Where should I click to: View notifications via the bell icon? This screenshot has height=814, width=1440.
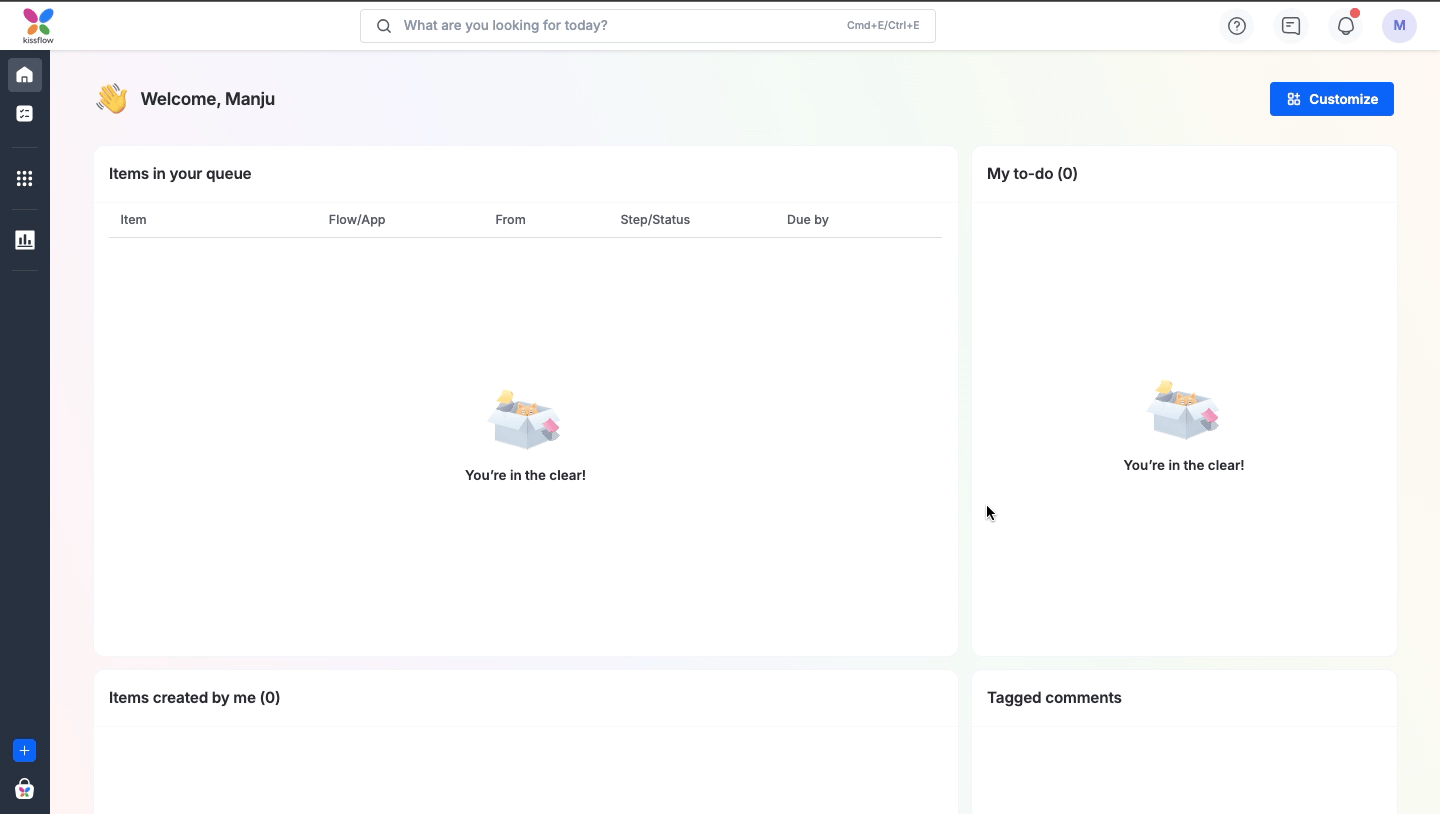point(1345,26)
